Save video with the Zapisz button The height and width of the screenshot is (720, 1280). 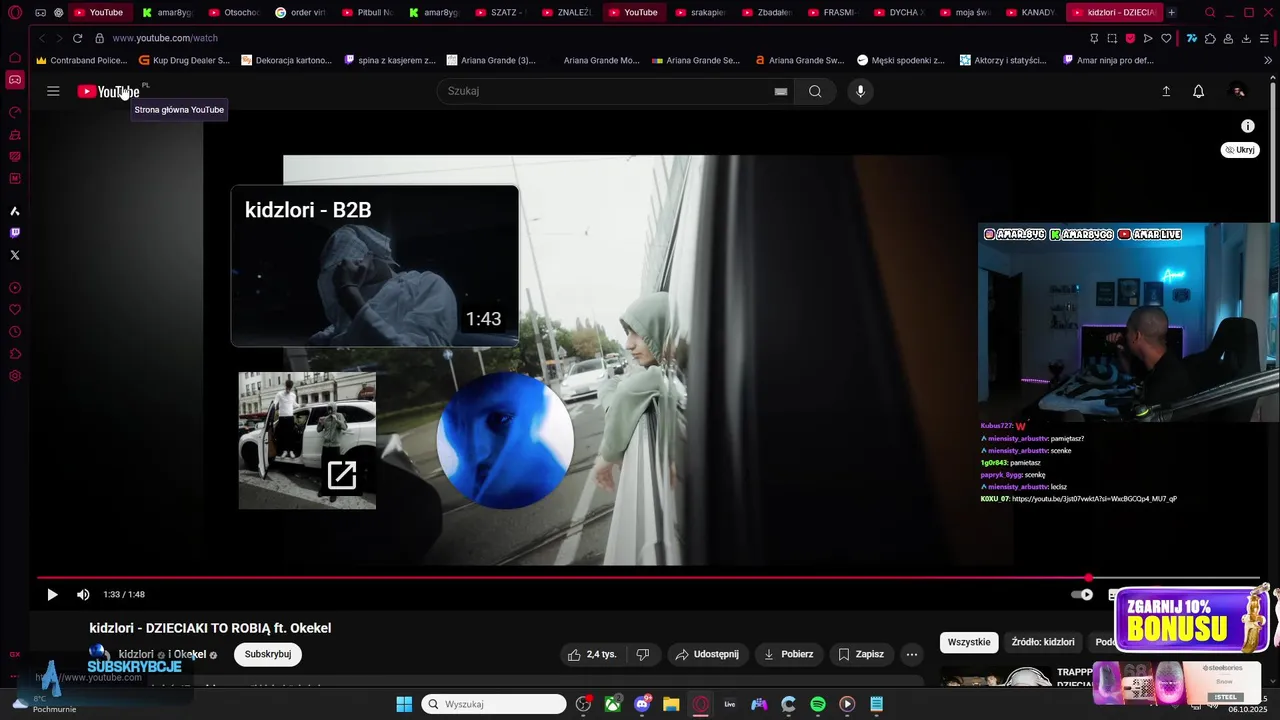pyautogui.click(x=861, y=654)
